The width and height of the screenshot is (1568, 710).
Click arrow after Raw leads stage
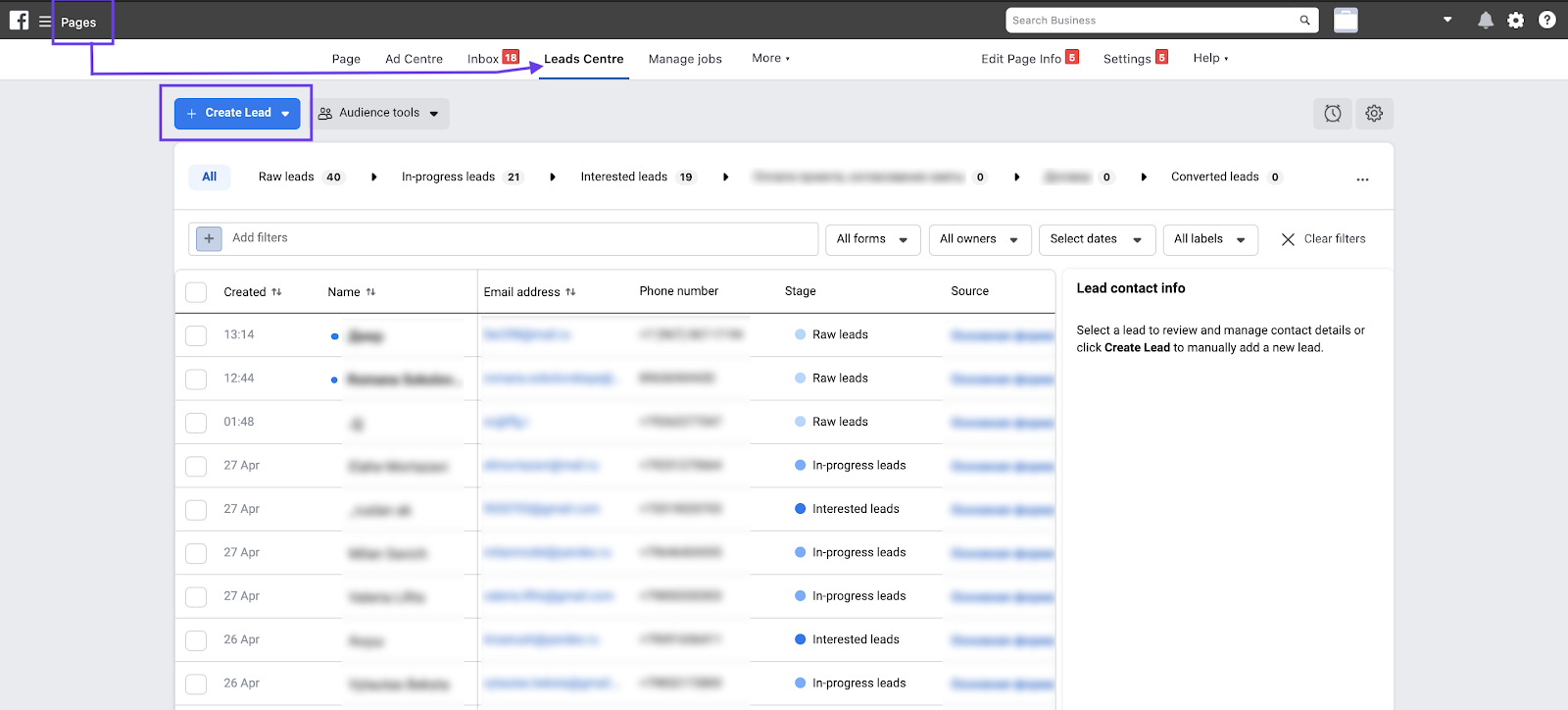374,177
